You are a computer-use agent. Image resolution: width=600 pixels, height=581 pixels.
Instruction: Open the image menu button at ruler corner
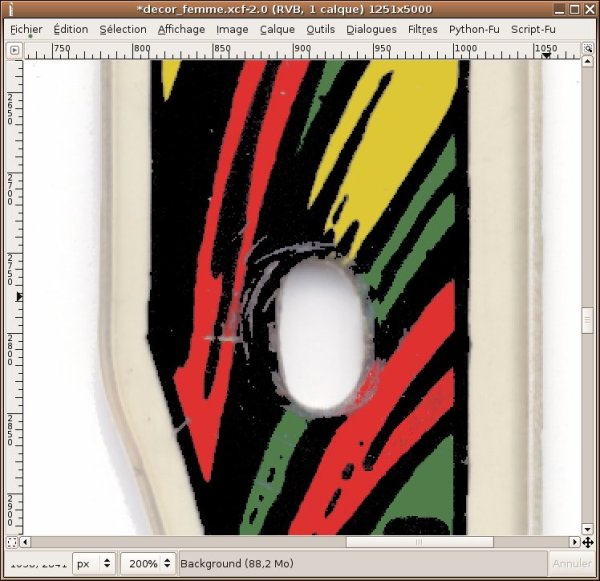[x=14, y=49]
